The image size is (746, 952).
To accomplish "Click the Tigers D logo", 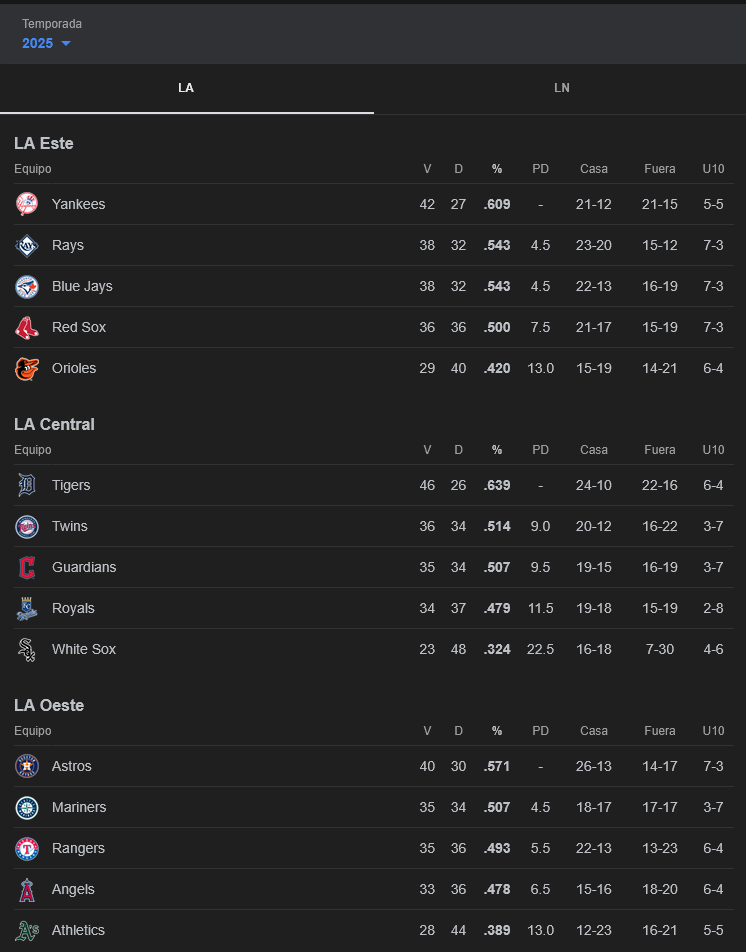I will tap(27, 485).
